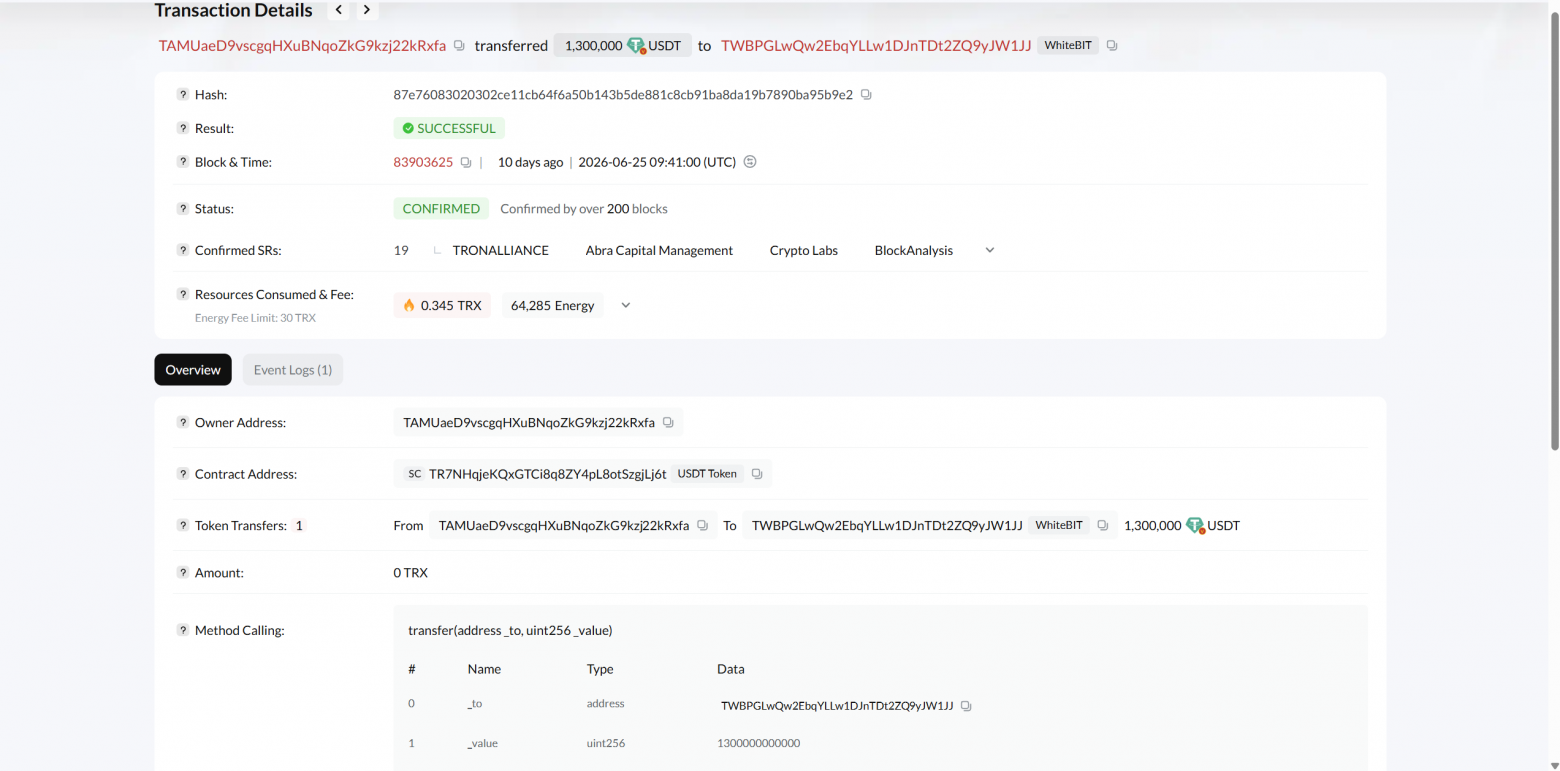Image resolution: width=1560 pixels, height=771 pixels.
Task: Click WhiteBIT tag in Token Transfers
Action: coord(1059,525)
